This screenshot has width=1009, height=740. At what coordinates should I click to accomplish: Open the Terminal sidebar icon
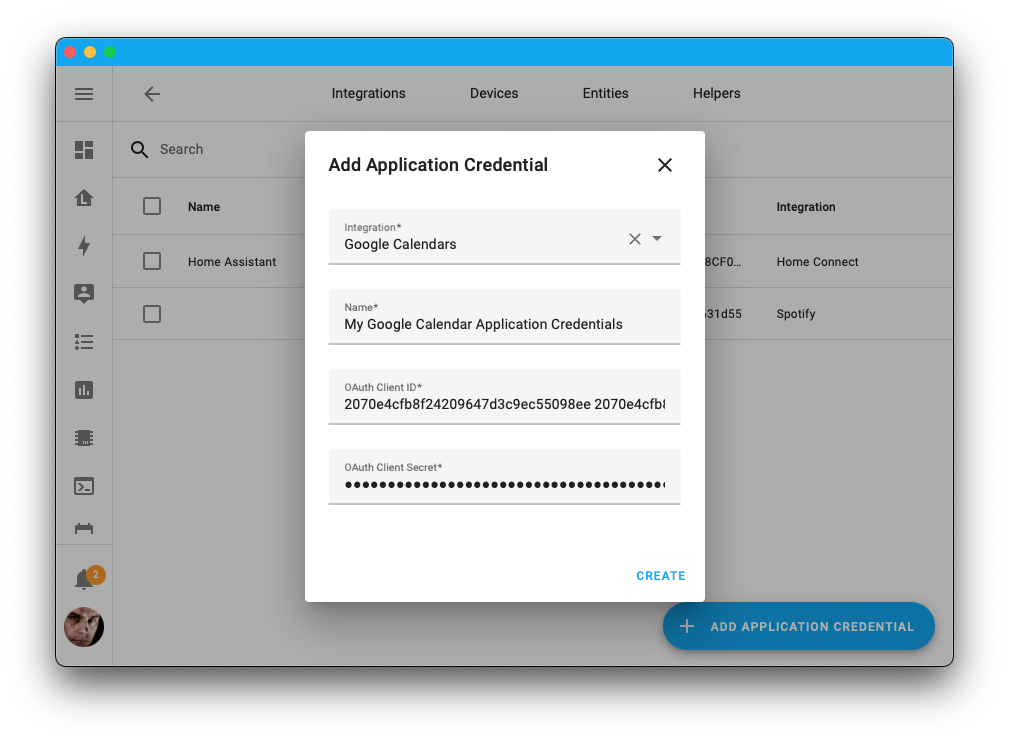click(84, 486)
